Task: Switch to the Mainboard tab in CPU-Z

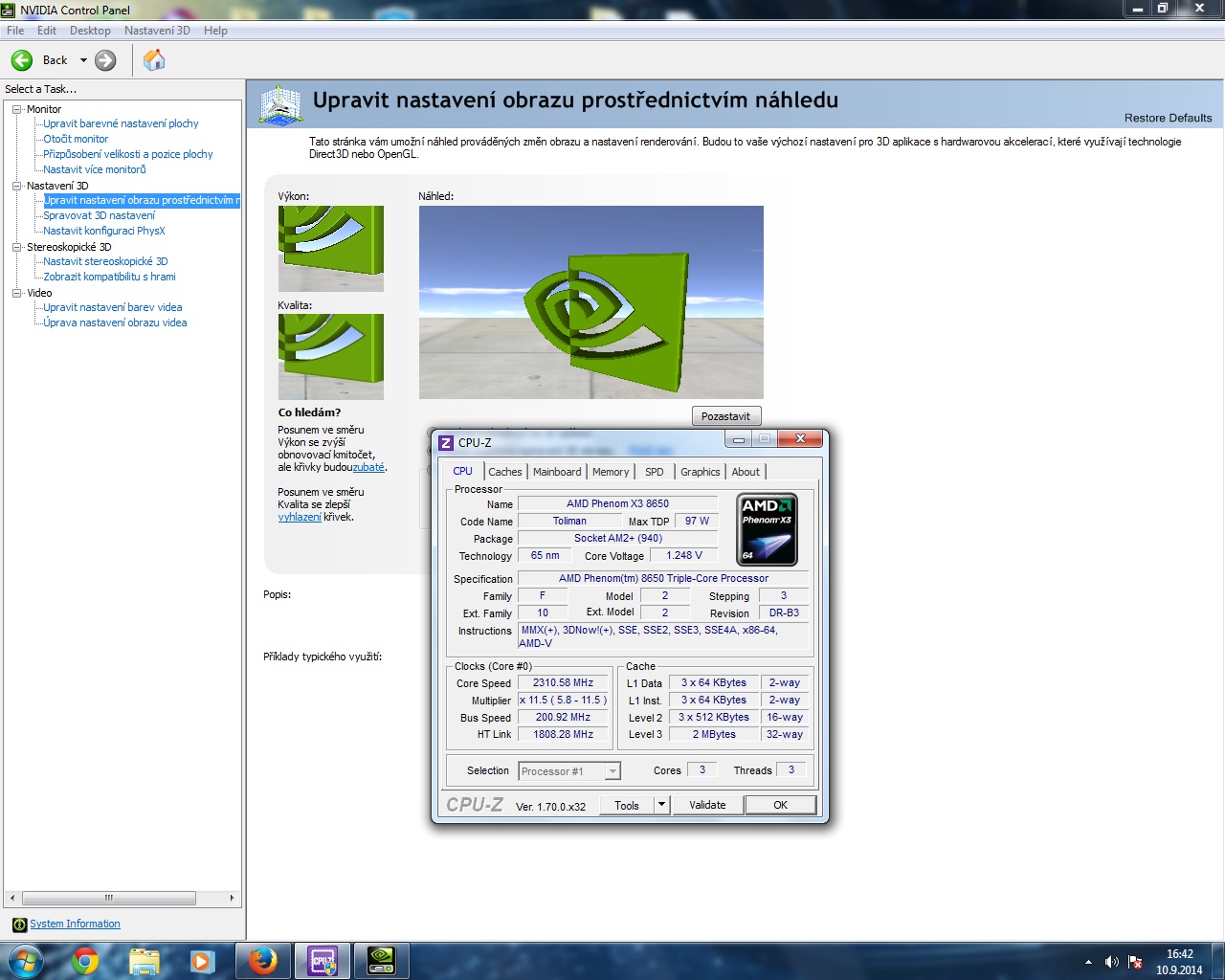Action: point(557,472)
